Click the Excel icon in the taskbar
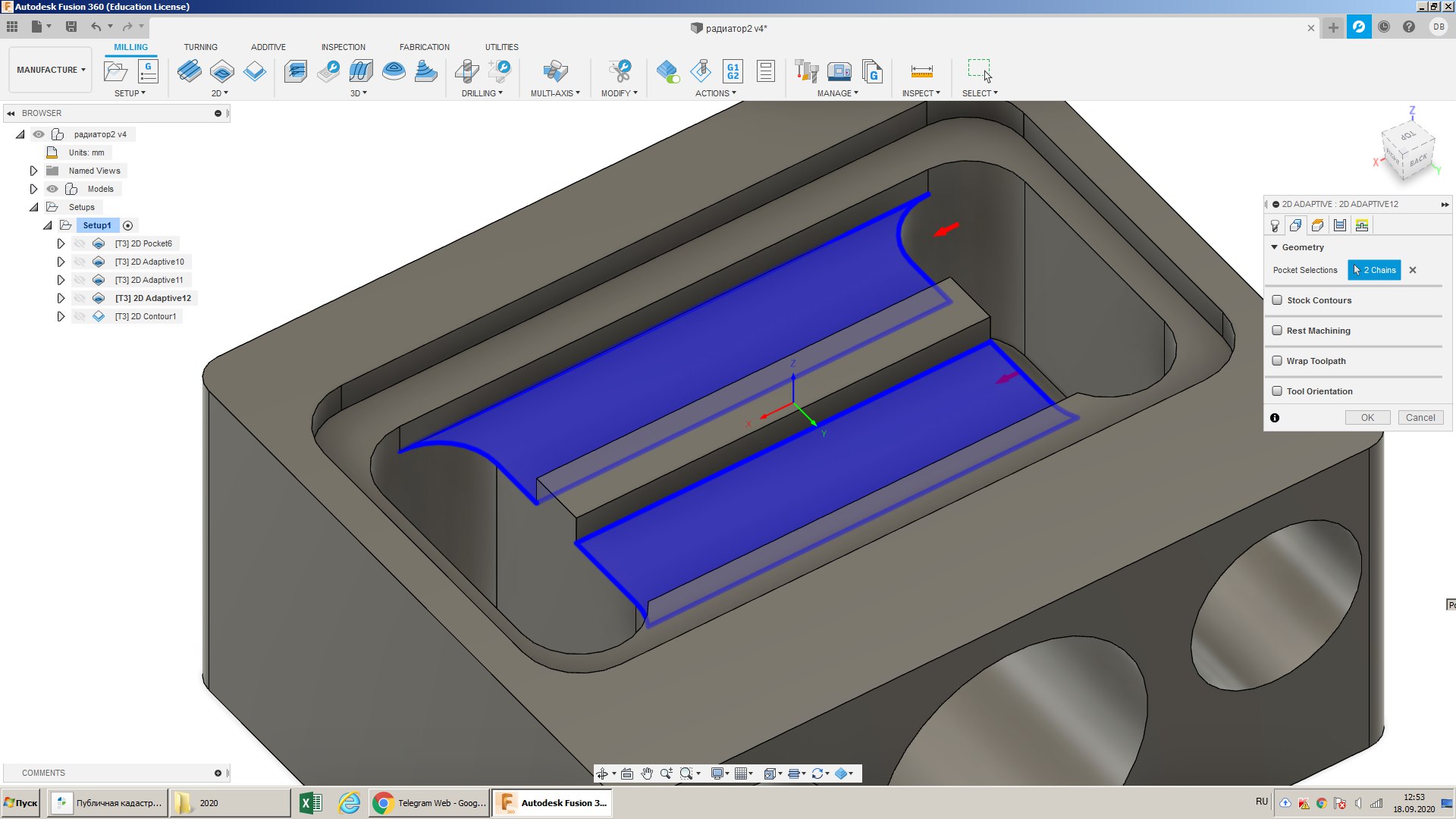This screenshot has height=819, width=1456. point(311,803)
